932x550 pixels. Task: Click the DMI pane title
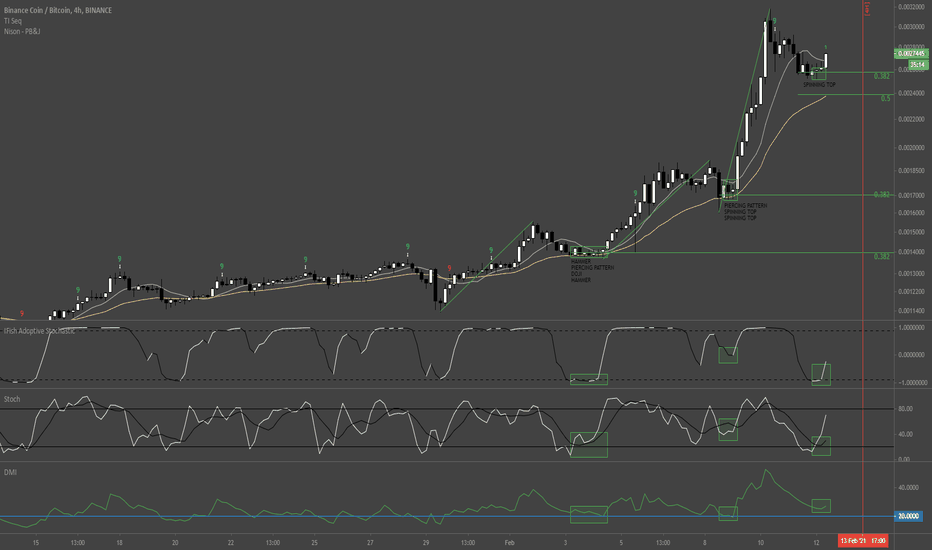point(10,472)
